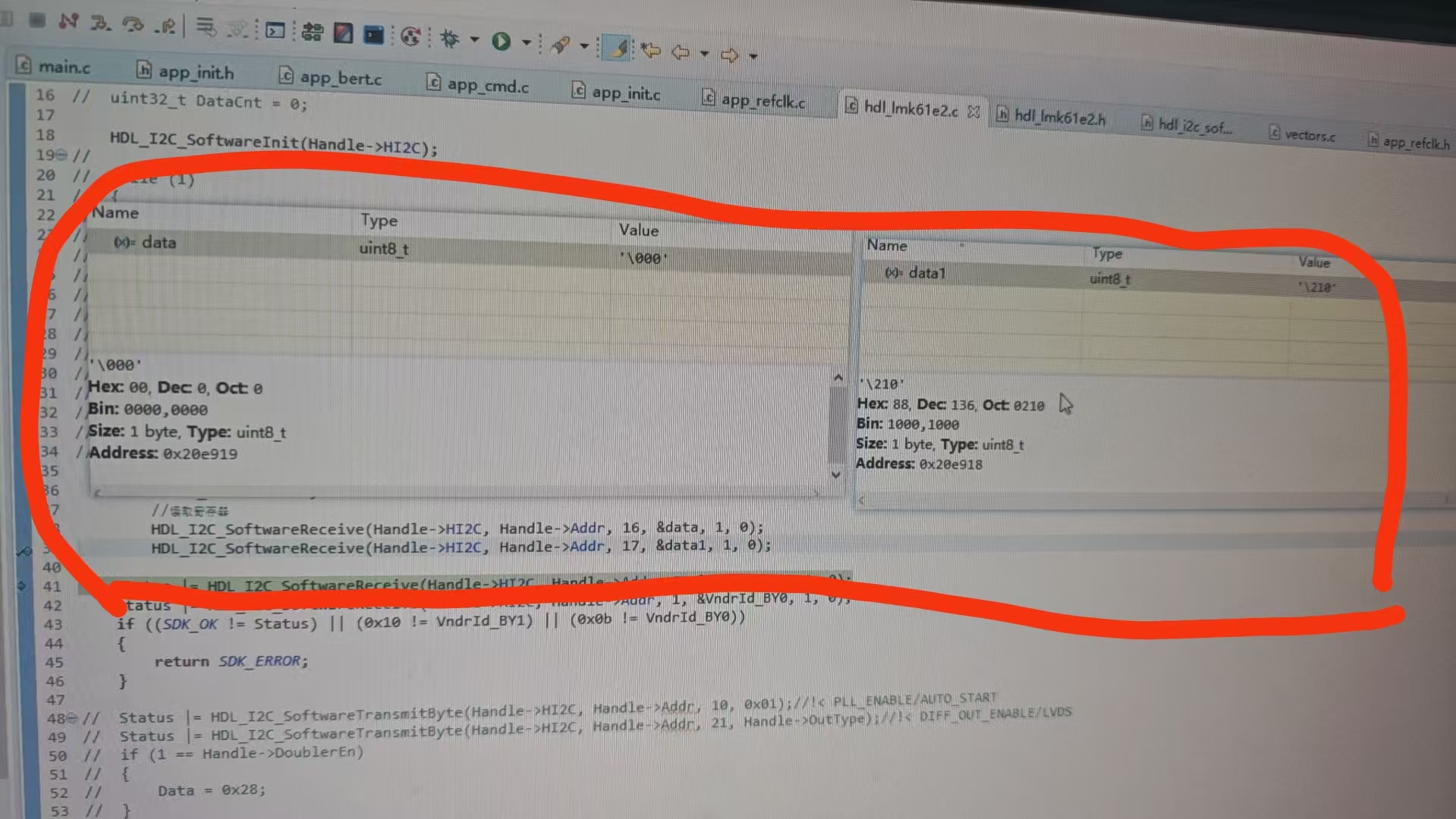The height and width of the screenshot is (819, 1456).
Task: Click the Data = 0x28 line
Action: click(212, 790)
